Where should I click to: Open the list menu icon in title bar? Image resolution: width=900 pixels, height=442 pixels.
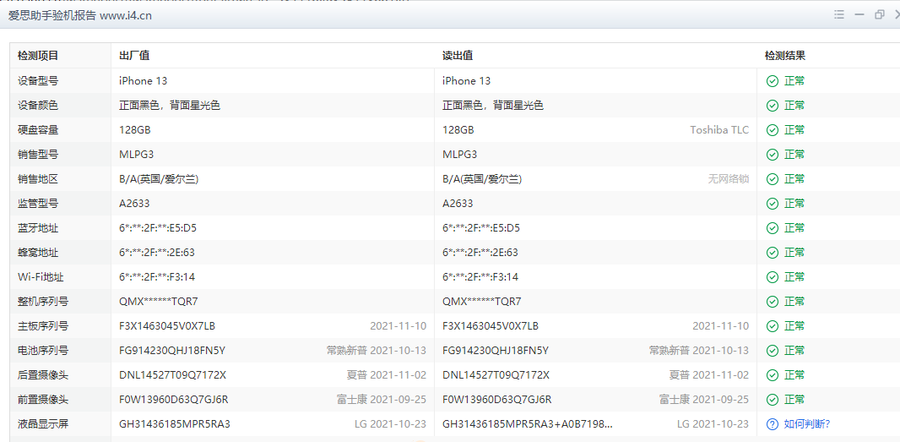point(839,15)
